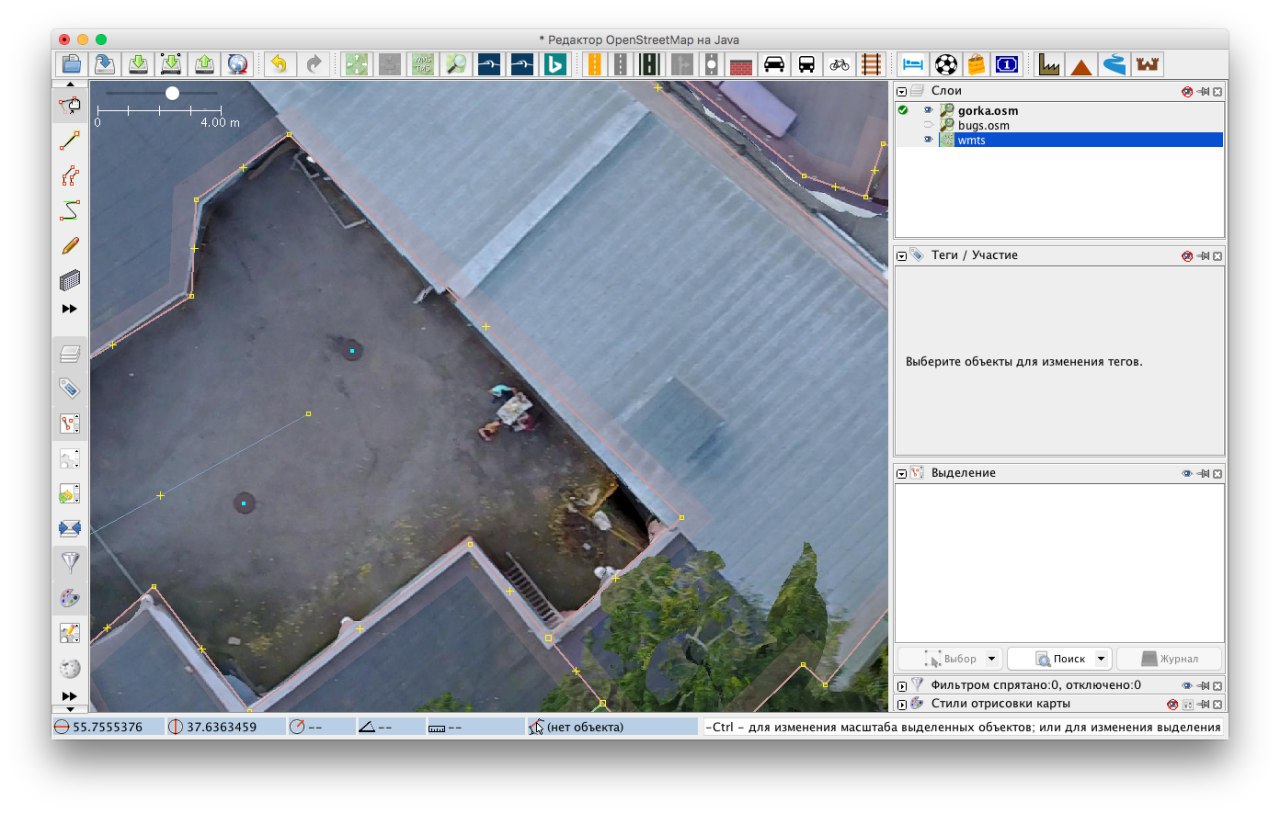The width and height of the screenshot is (1280, 813).
Task: Click the grey redo arrow
Action: pyautogui.click(x=314, y=64)
